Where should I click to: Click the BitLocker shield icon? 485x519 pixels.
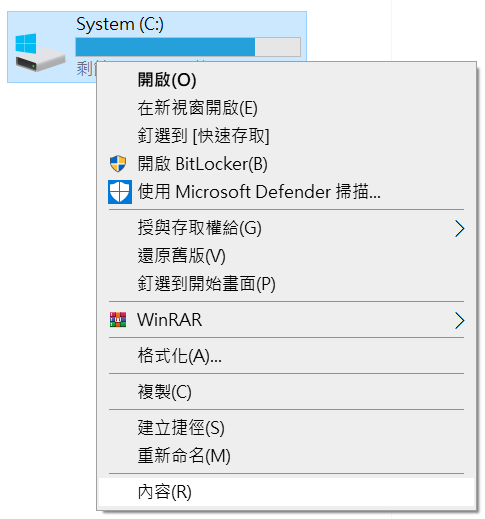tap(118, 164)
